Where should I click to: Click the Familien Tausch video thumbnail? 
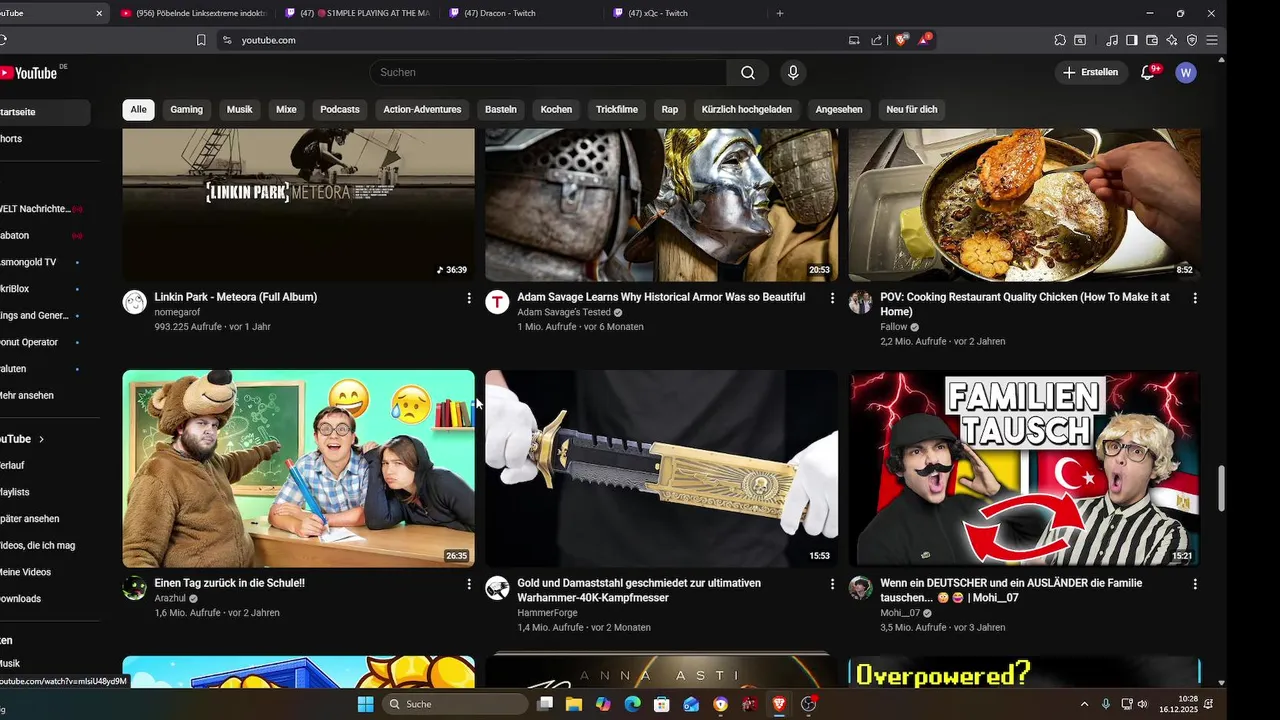[x=1024, y=469]
